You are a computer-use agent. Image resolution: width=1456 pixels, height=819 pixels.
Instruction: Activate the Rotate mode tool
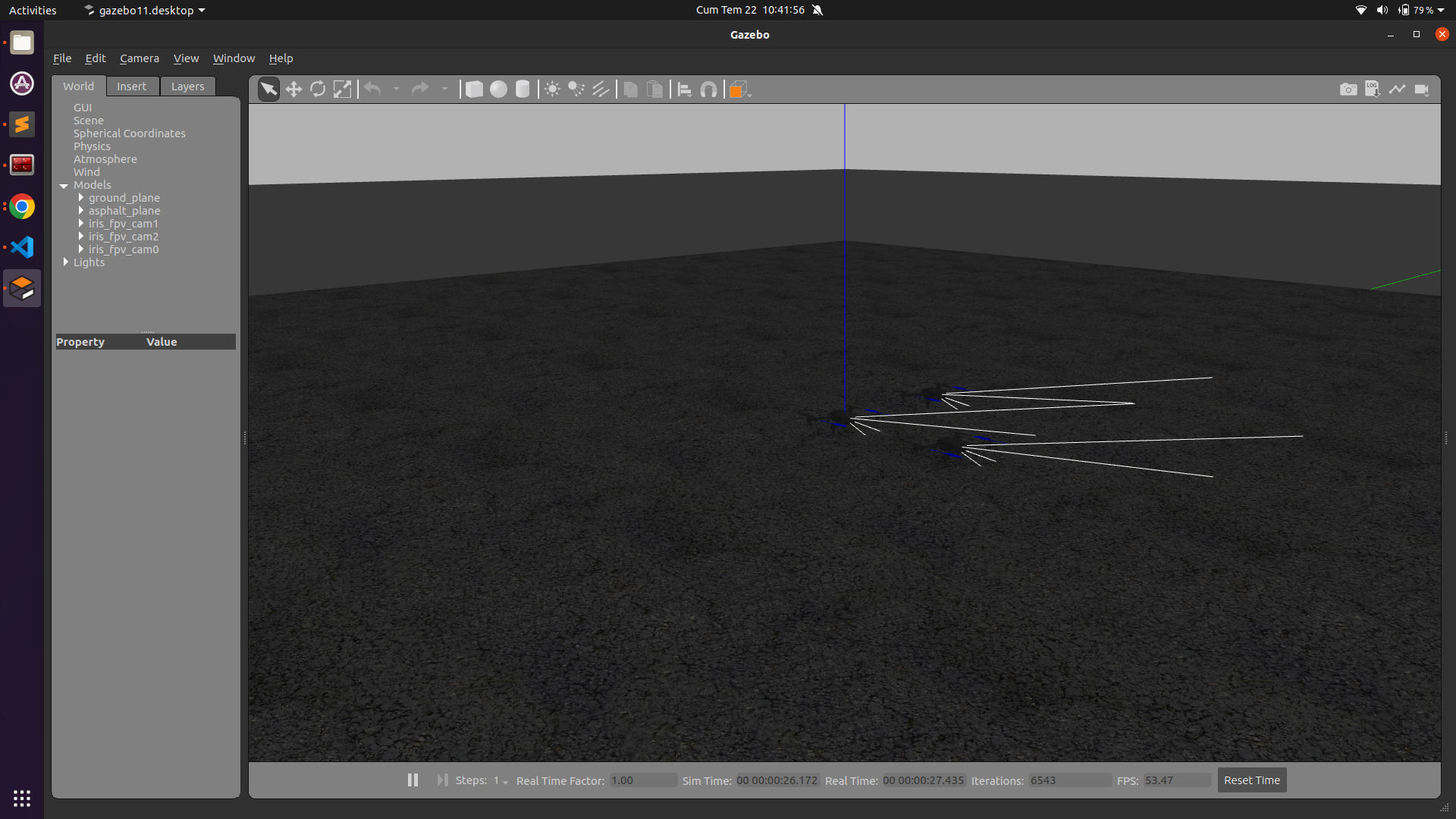pos(318,89)
